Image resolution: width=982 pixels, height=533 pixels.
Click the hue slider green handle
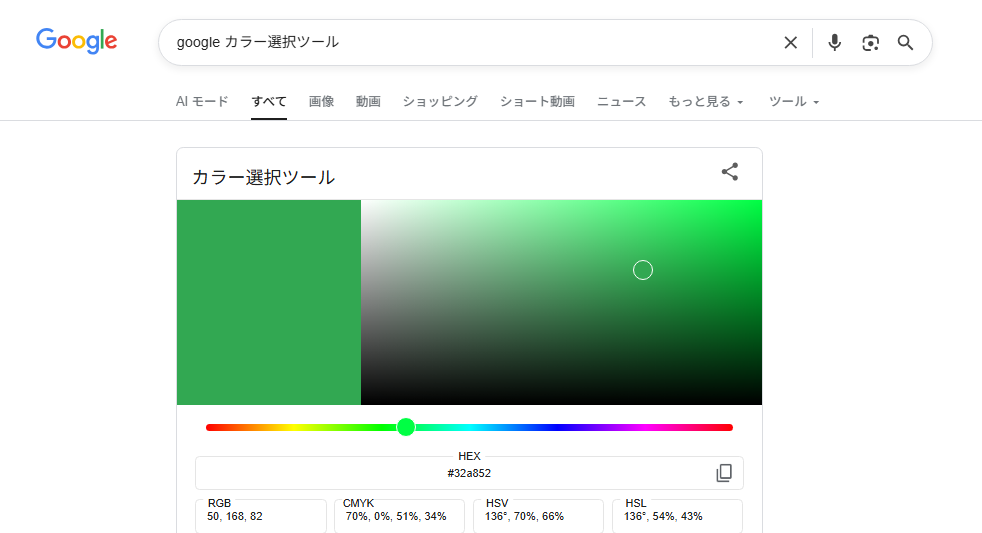click(x=406, y=427)
